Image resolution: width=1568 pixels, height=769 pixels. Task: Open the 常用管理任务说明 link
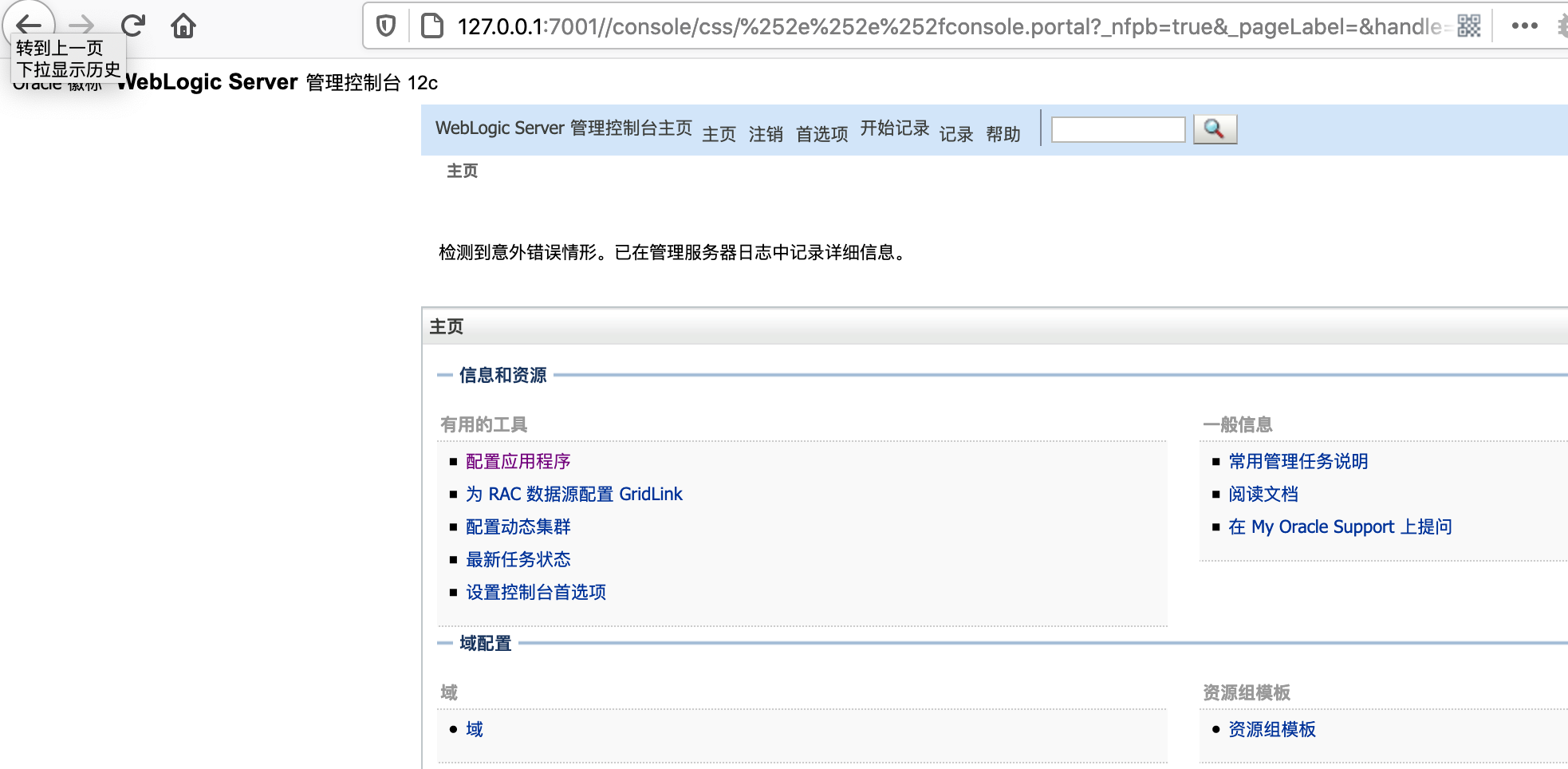point(1298,461)
